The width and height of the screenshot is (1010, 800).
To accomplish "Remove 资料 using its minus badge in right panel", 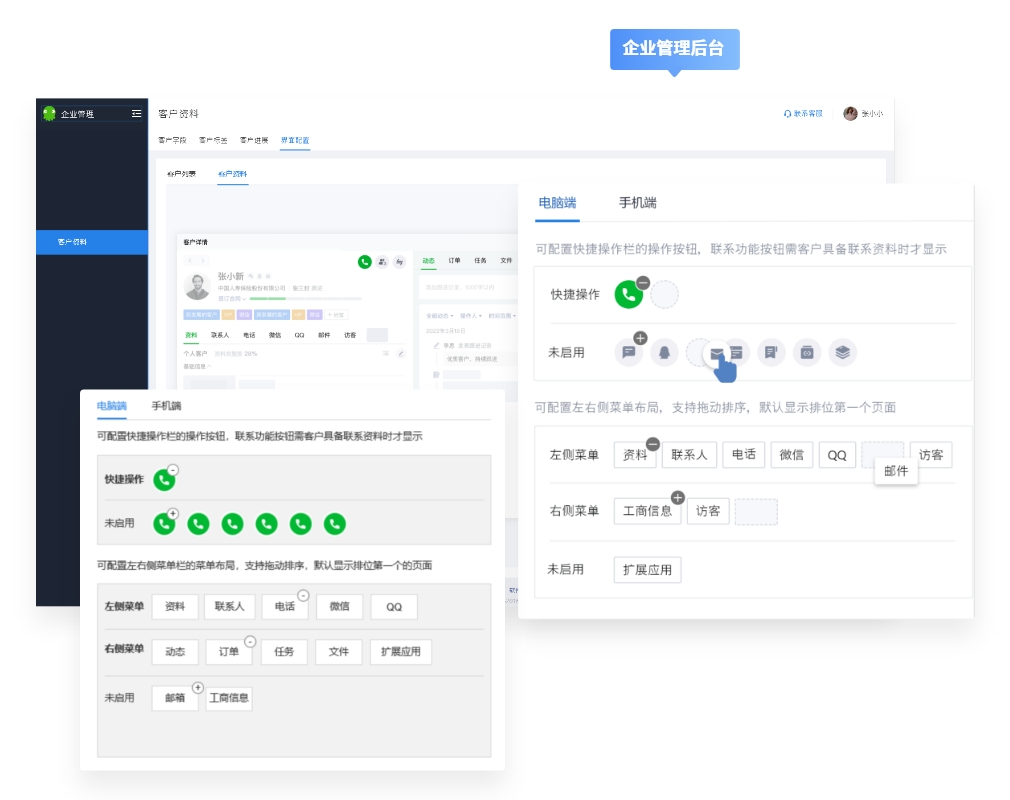I will point(652,444).
